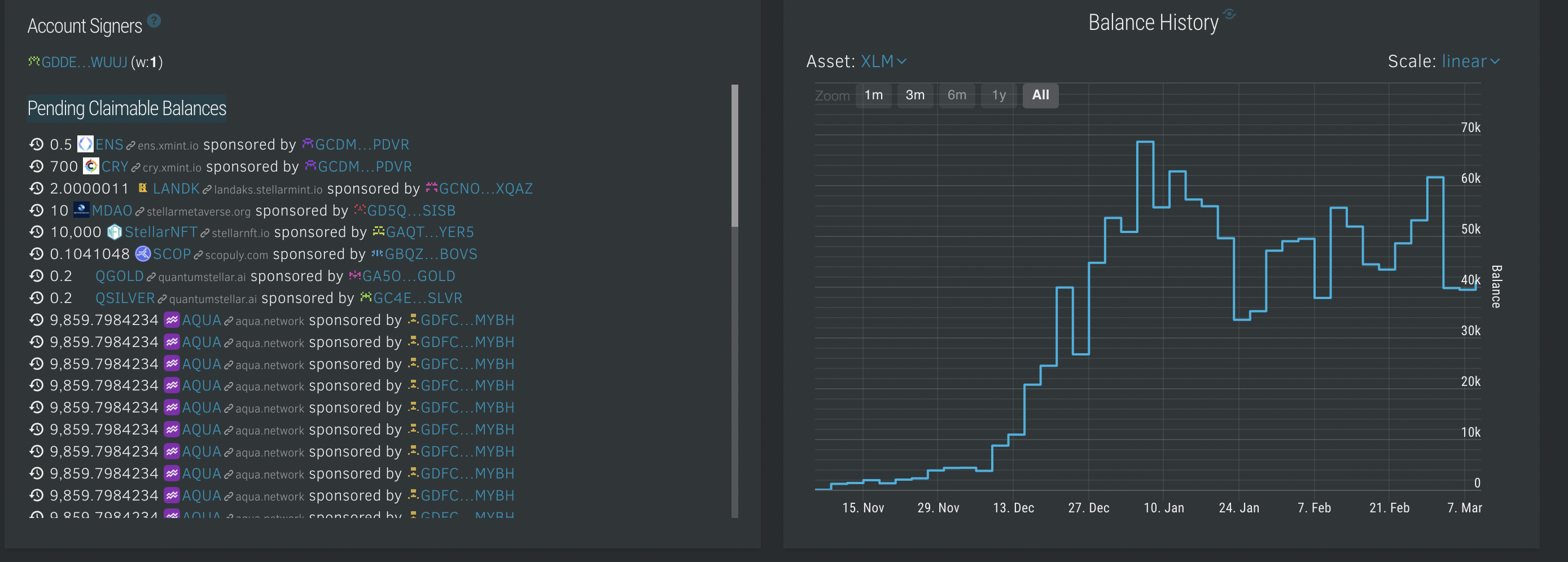This screenshot has height=562, width=1568.
Task: Set chart zoom to 1m
Action: point(874,95)
